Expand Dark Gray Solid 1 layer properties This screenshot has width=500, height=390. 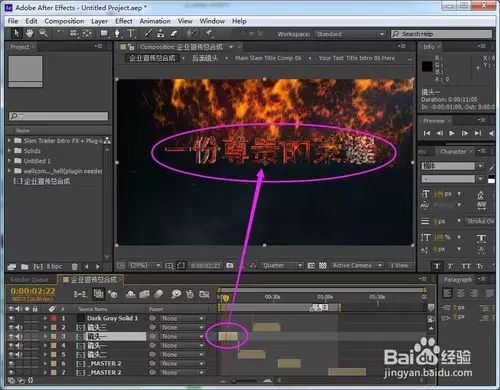pos(45,318)
